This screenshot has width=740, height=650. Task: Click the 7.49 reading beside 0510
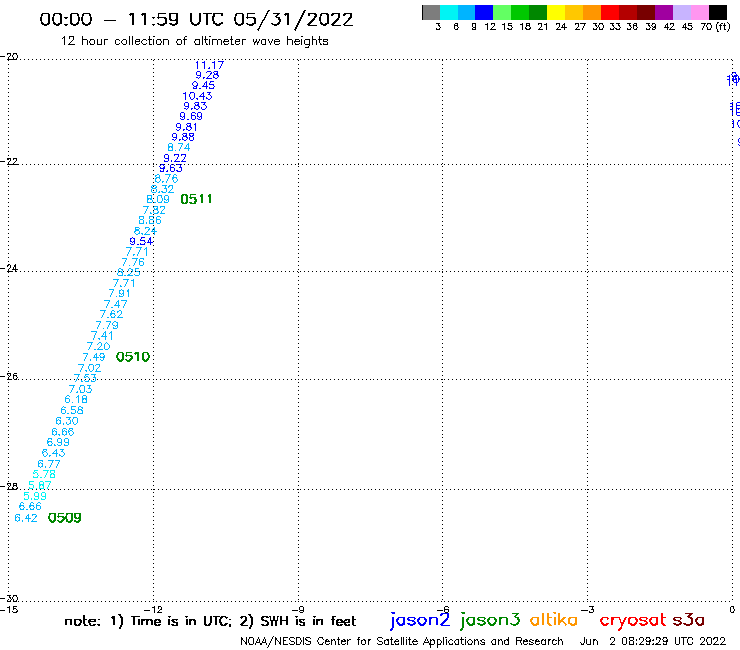(94, 357)
